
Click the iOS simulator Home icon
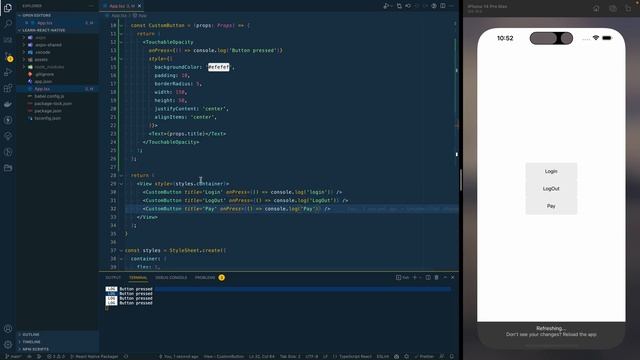596,8
